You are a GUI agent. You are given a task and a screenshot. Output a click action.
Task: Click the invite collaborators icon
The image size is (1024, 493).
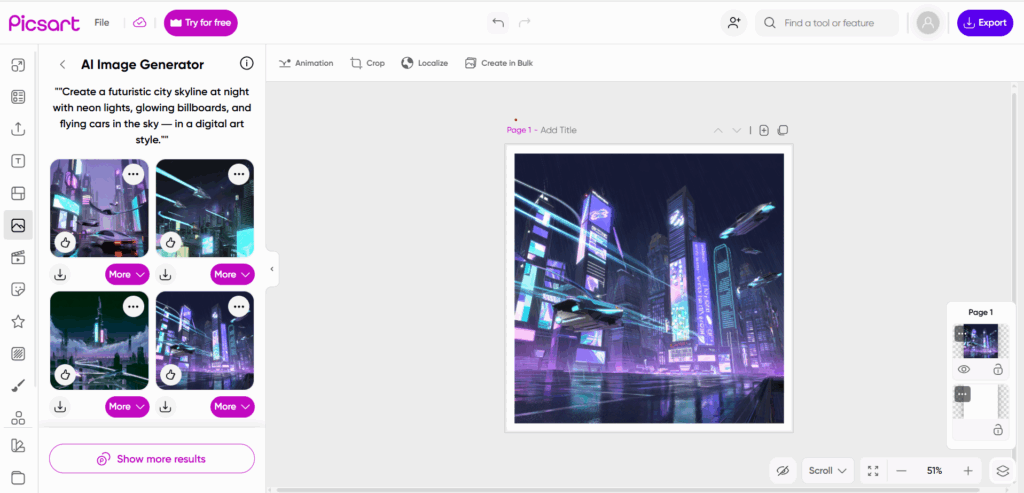(734, 23)
